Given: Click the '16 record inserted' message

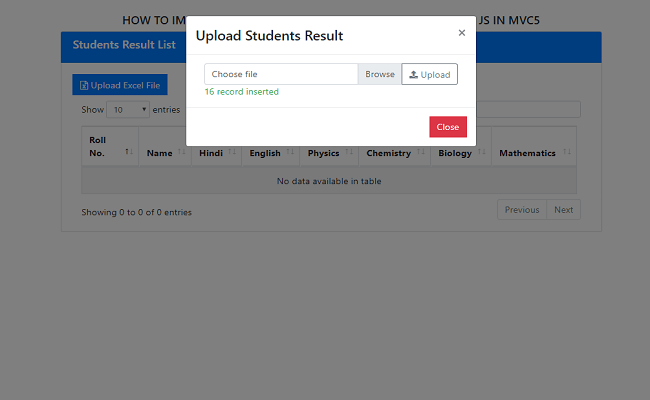Looking at the screenshot, I should (242, 92).
